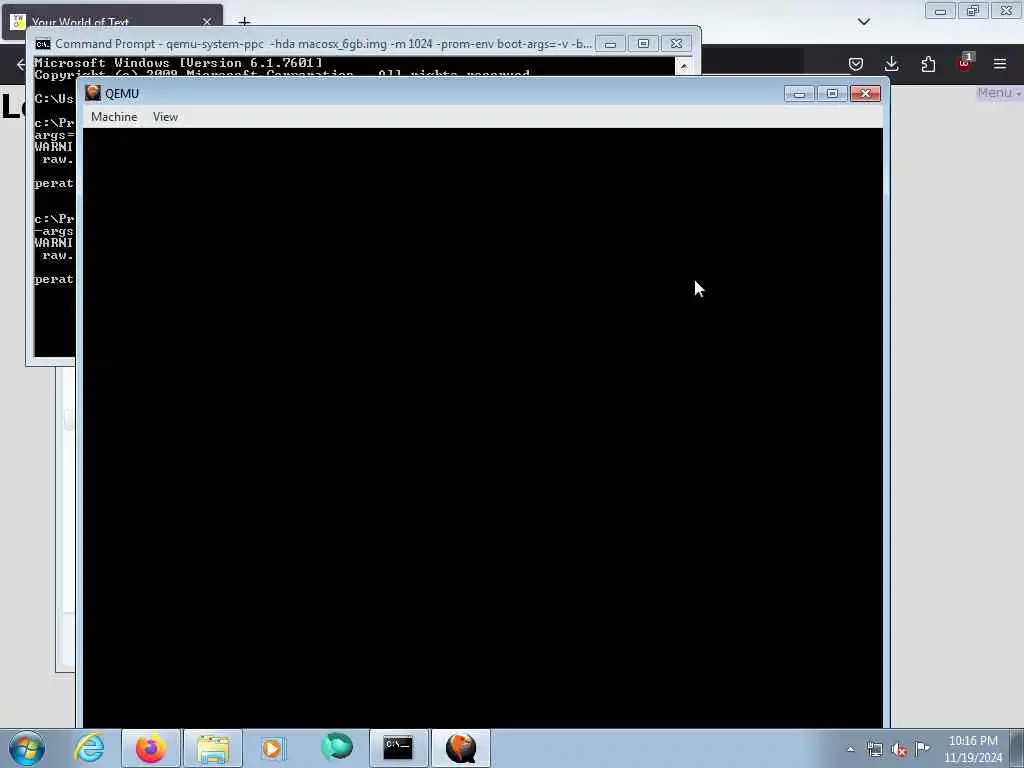Open the Firefox hamburger menu
The width and height of the screenshot is (1024, 768).
[x=1000, y=64]
